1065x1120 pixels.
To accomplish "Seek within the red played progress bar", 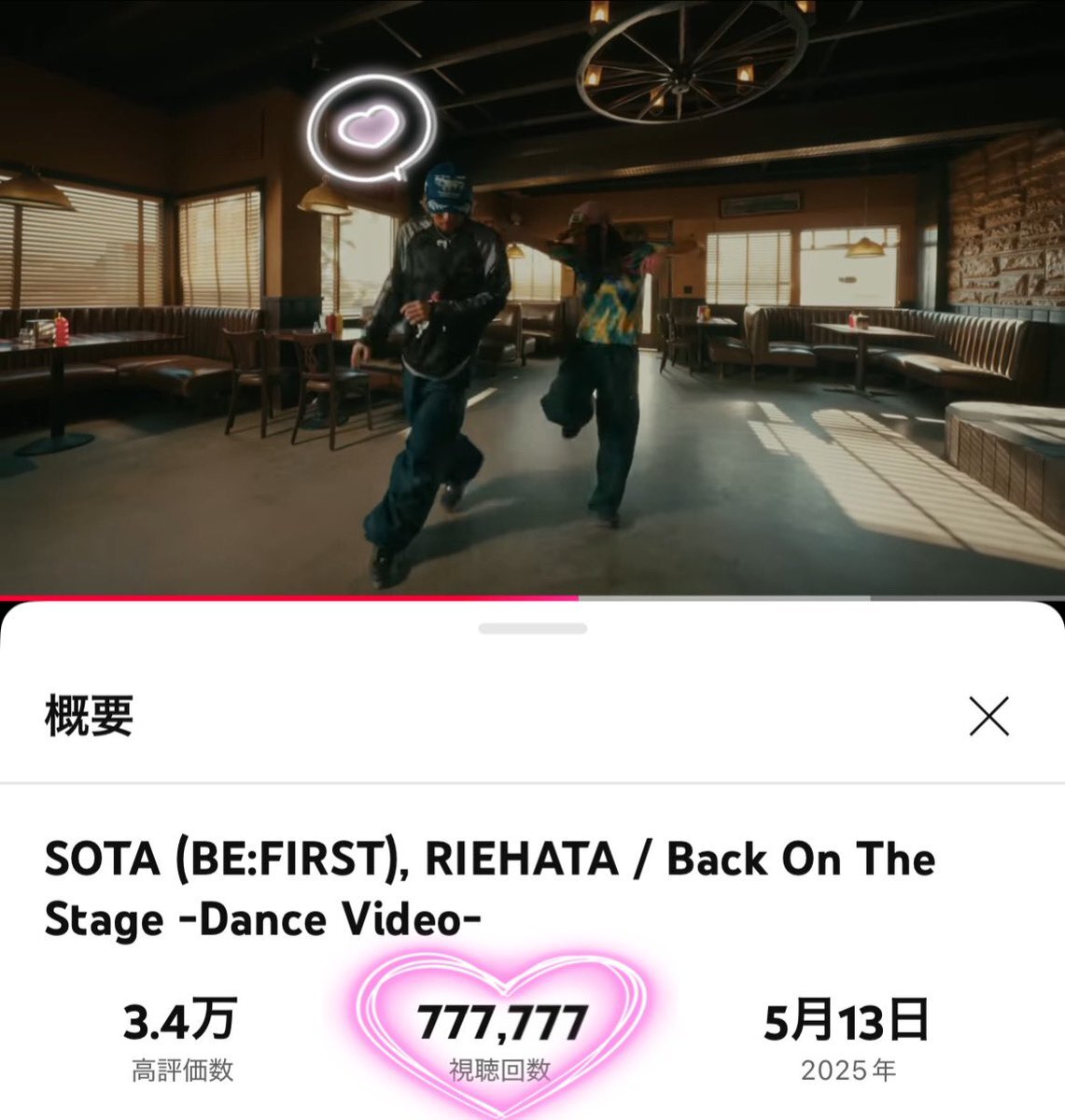I will point(289,598).
